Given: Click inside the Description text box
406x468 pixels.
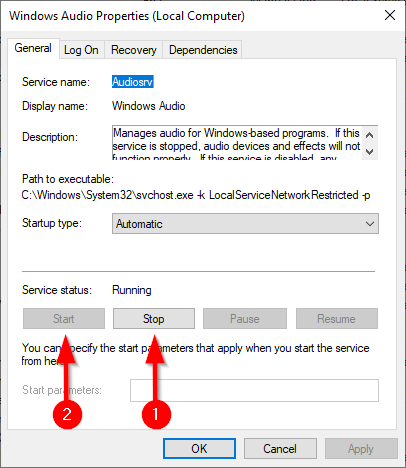Looking at the screenshot, I should point(237,143).
